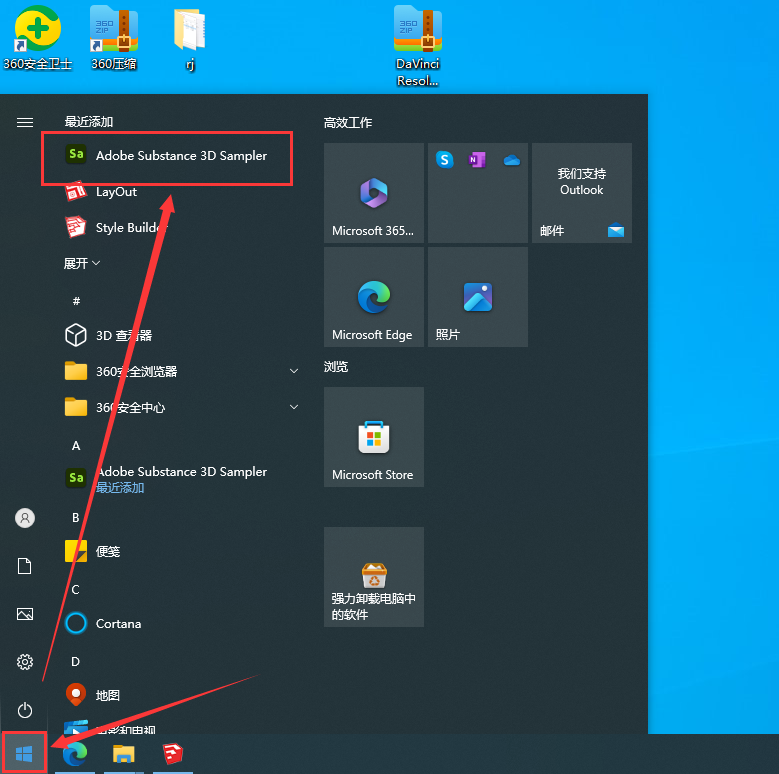Open the Microsoft Edge tile

pos(374,297)
